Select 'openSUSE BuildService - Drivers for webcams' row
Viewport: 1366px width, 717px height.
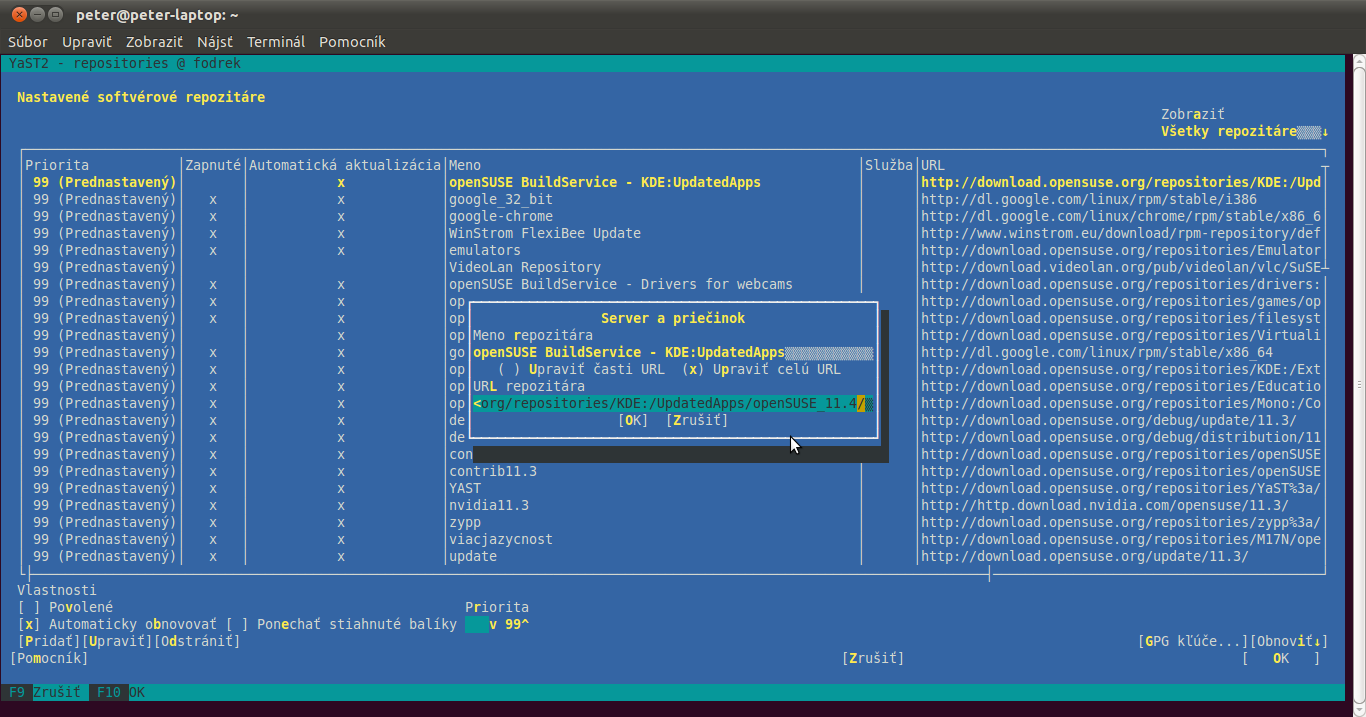tap(673, 284)
